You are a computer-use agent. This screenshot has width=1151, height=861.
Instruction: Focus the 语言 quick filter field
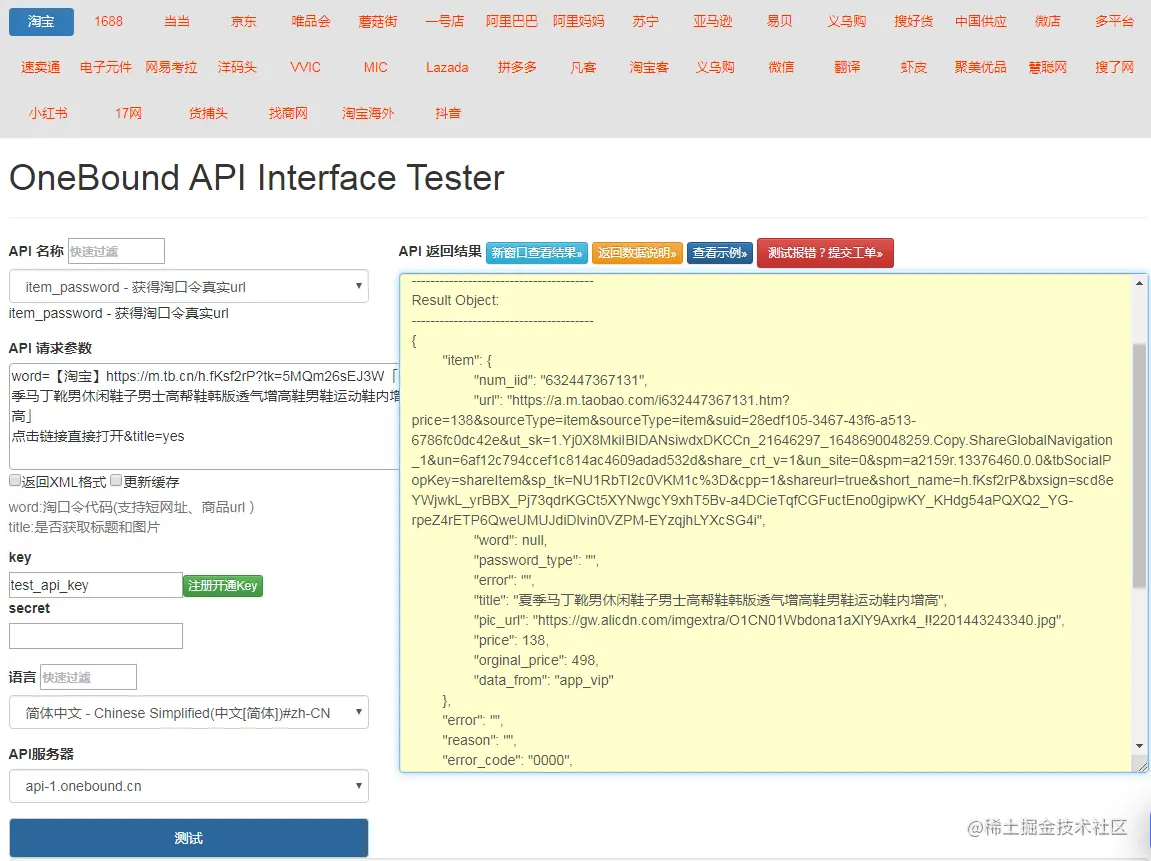coord(88,677)
